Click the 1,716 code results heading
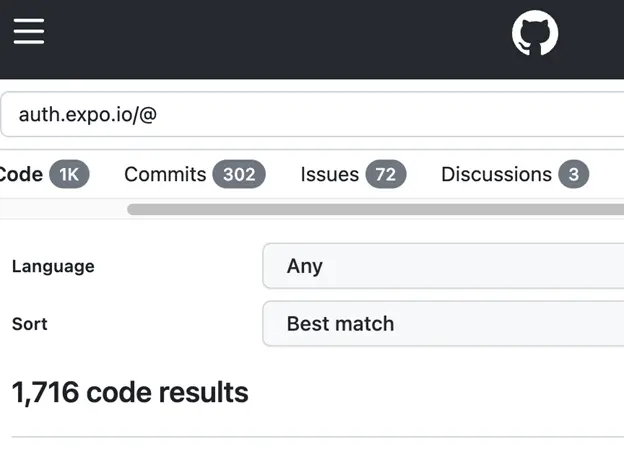The height and width of the screenshot is (452, 624). [130, 392]
